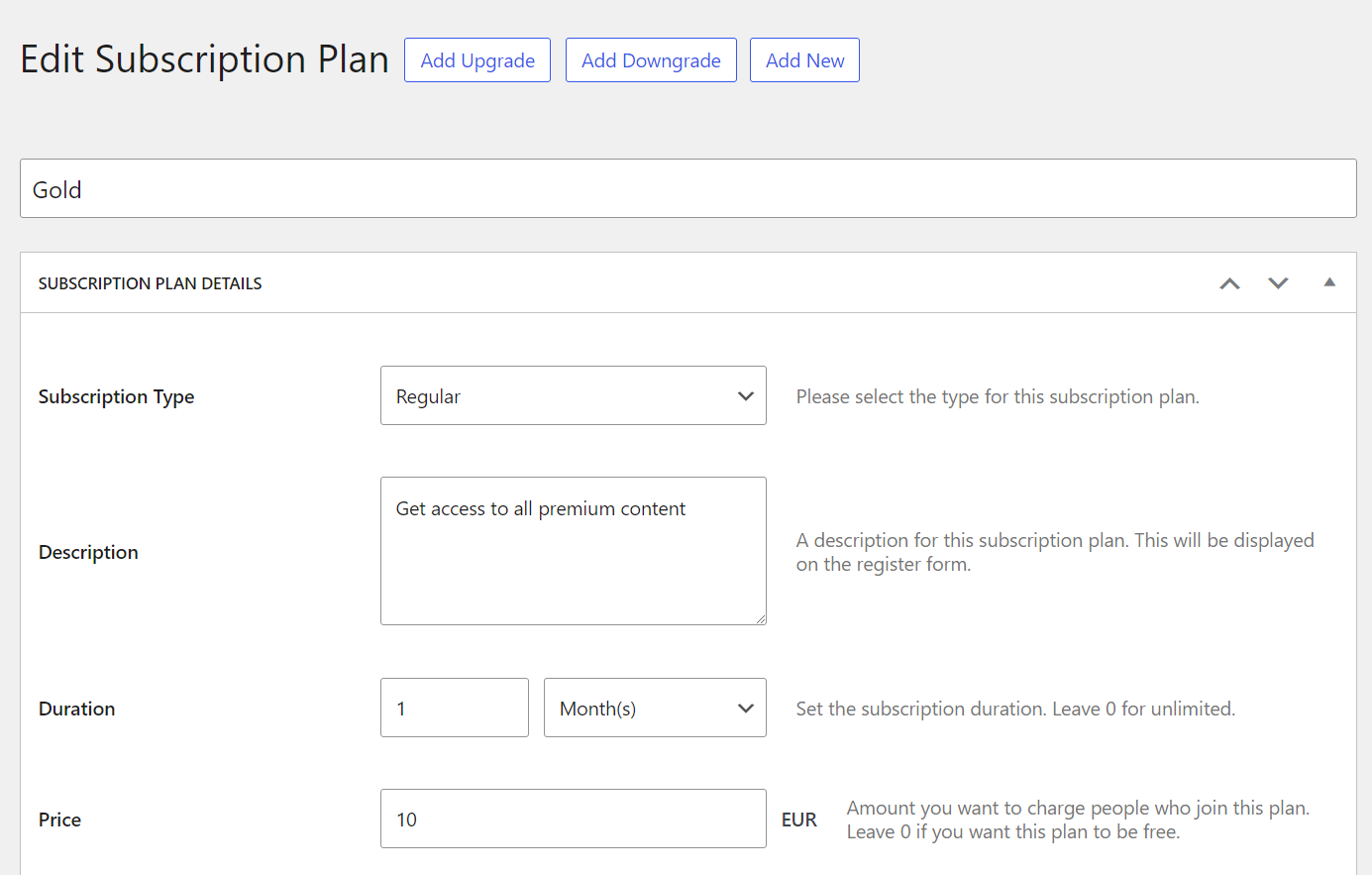This screenshot has width=1372, height=875.
Task: Click the Description field label
Action: (88, 553)
